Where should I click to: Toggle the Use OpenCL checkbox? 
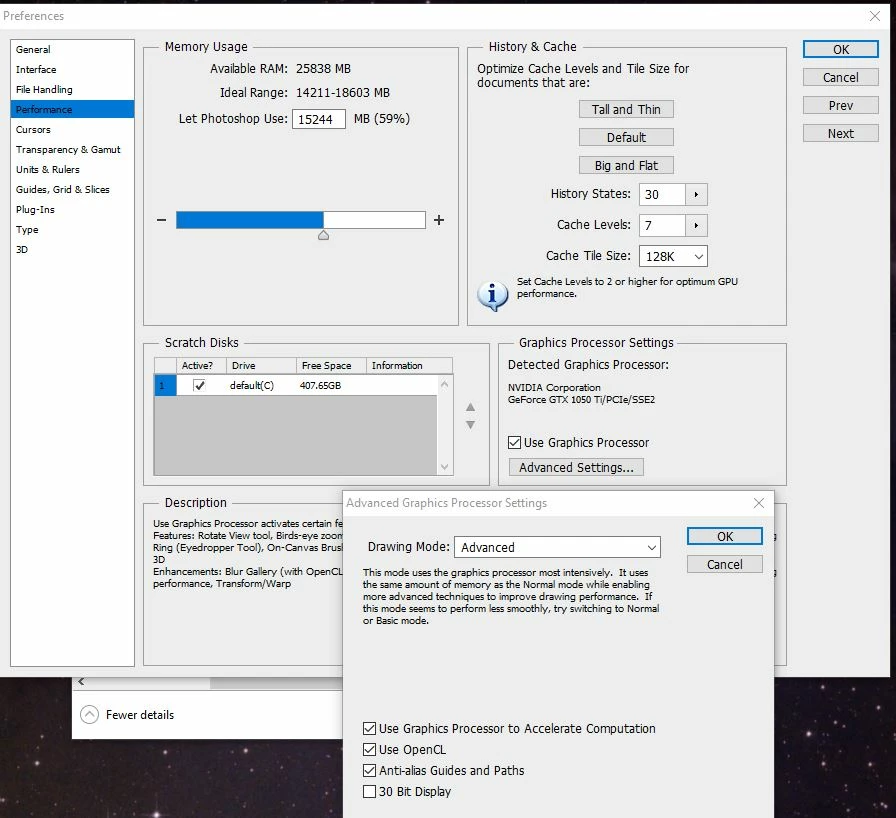[x=370, y=749]
